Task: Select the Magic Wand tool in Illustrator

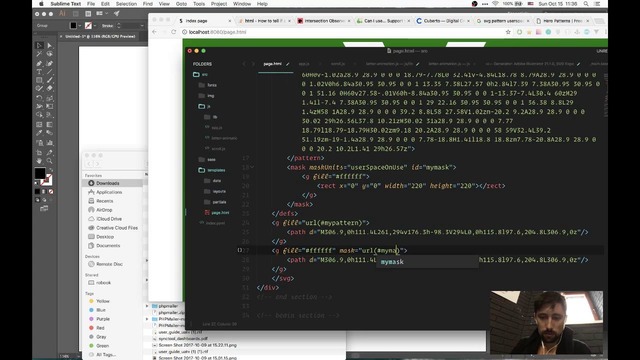Action: pos(39,54)
